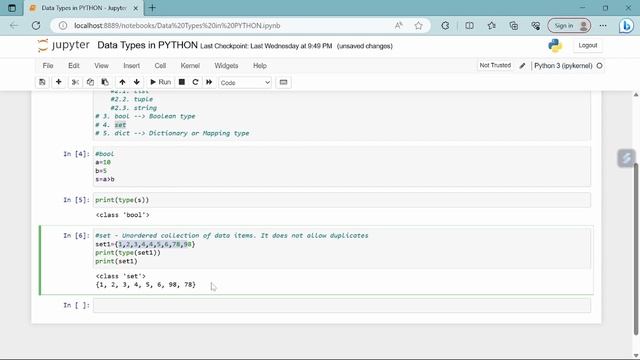Open the View menu
Screen dimensions: 640x360
tap(101, 66)
